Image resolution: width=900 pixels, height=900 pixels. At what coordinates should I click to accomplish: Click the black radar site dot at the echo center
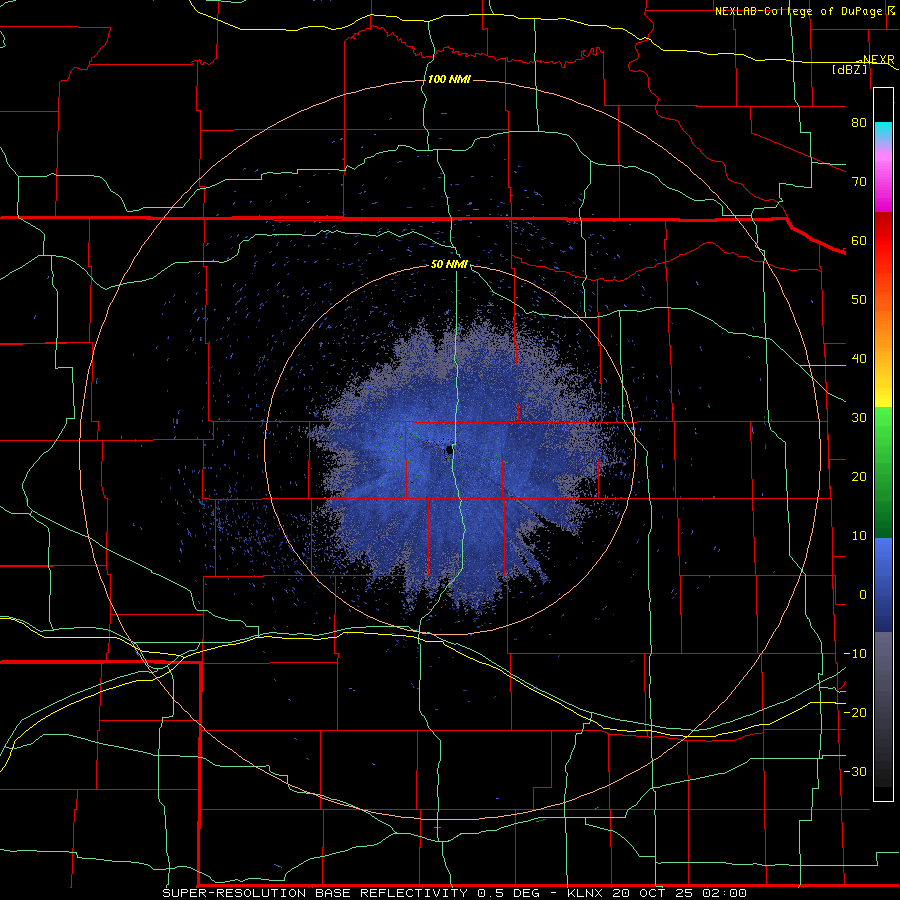(x=450, y=451)
